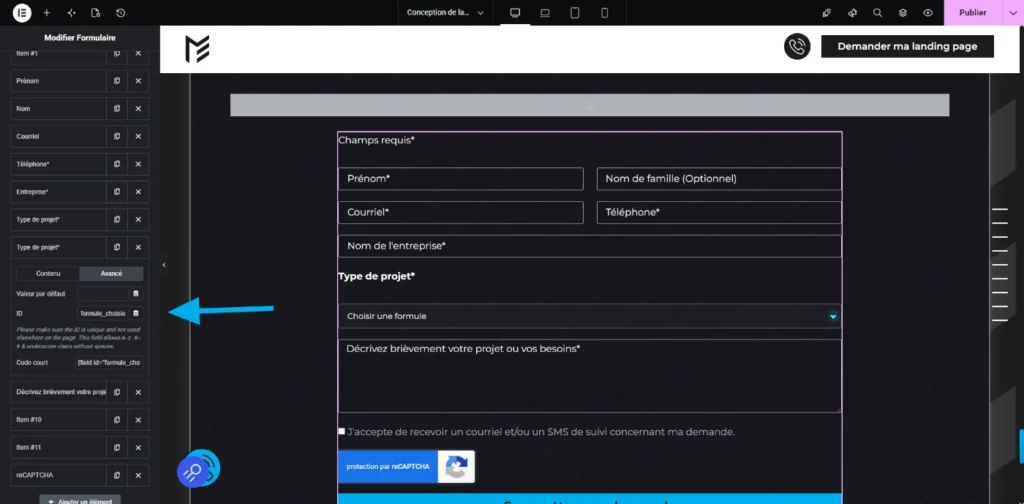Image resolution: width=1024 pixels, height=504 pixels.
Task: Open the structure layers icon
Action: coord(903,12)
